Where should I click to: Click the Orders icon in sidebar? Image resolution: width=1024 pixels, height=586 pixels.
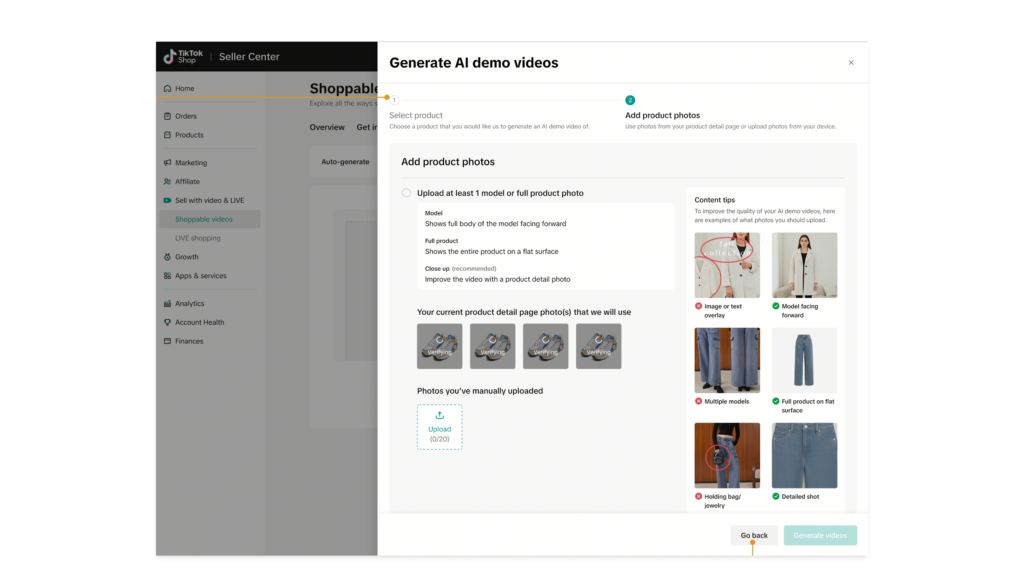[x=167, y=116]
